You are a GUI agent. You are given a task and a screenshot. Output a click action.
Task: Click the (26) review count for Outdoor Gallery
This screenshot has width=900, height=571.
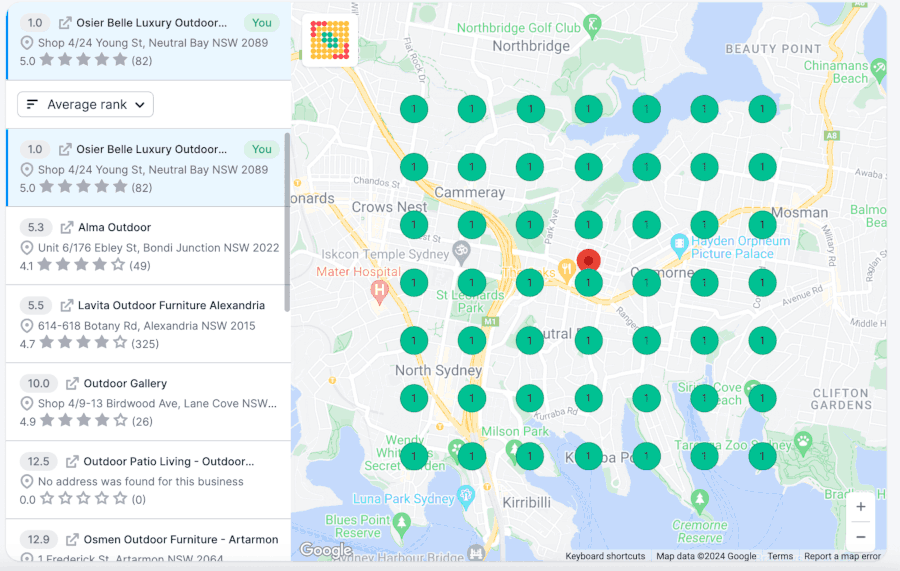point(142,422)
